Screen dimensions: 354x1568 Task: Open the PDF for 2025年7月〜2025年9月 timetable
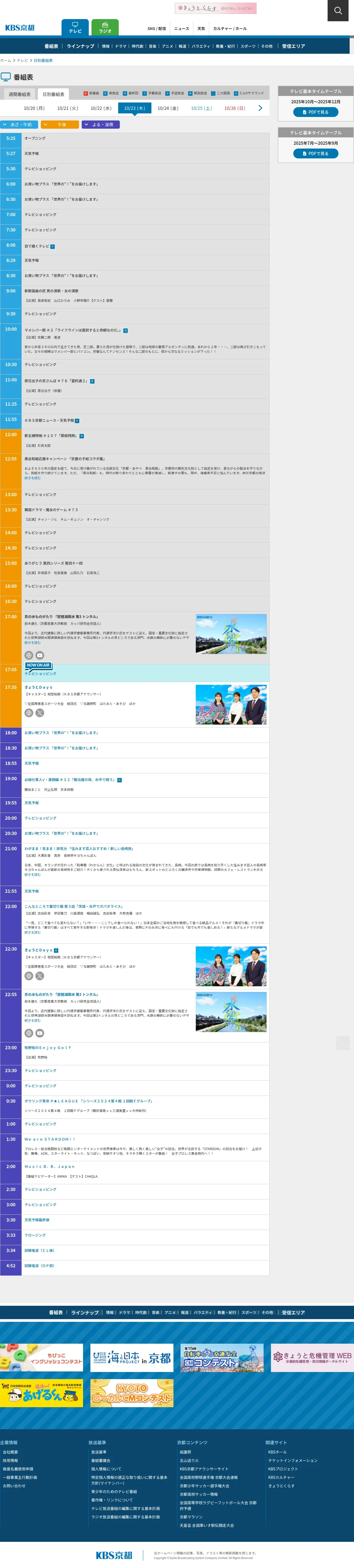316,153
